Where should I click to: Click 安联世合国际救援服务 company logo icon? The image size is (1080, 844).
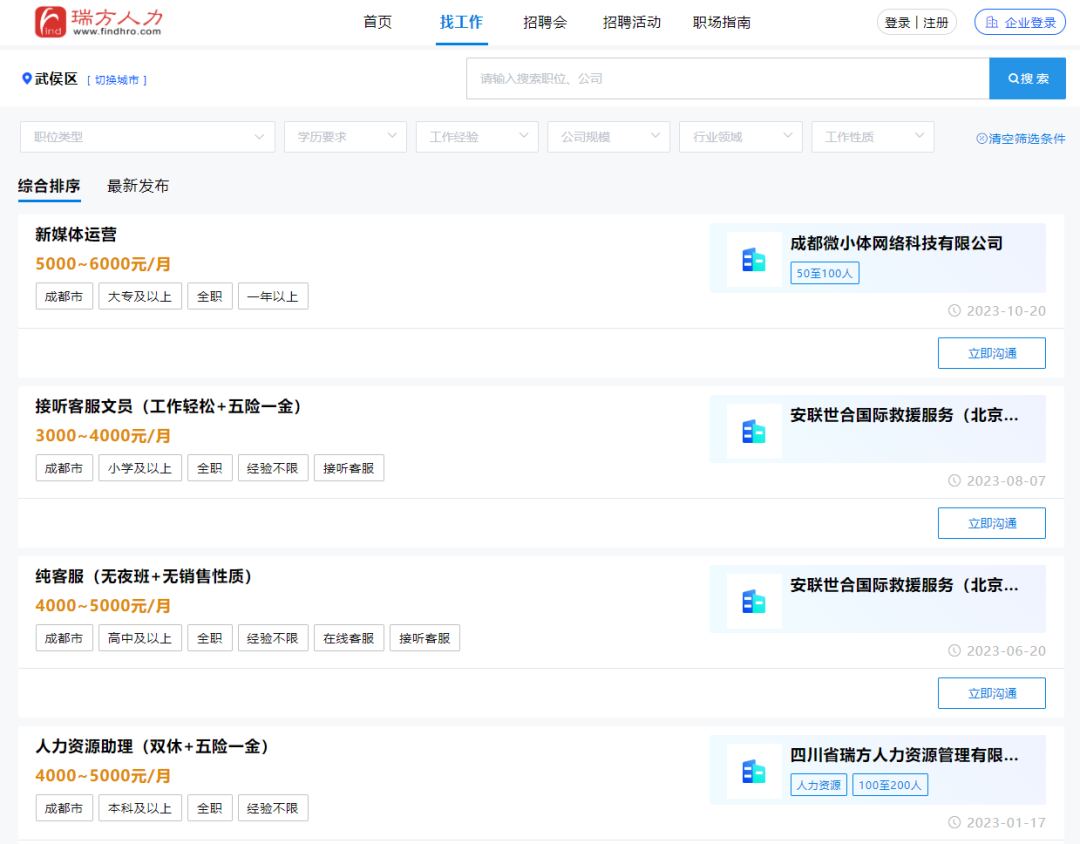(754, 429)
